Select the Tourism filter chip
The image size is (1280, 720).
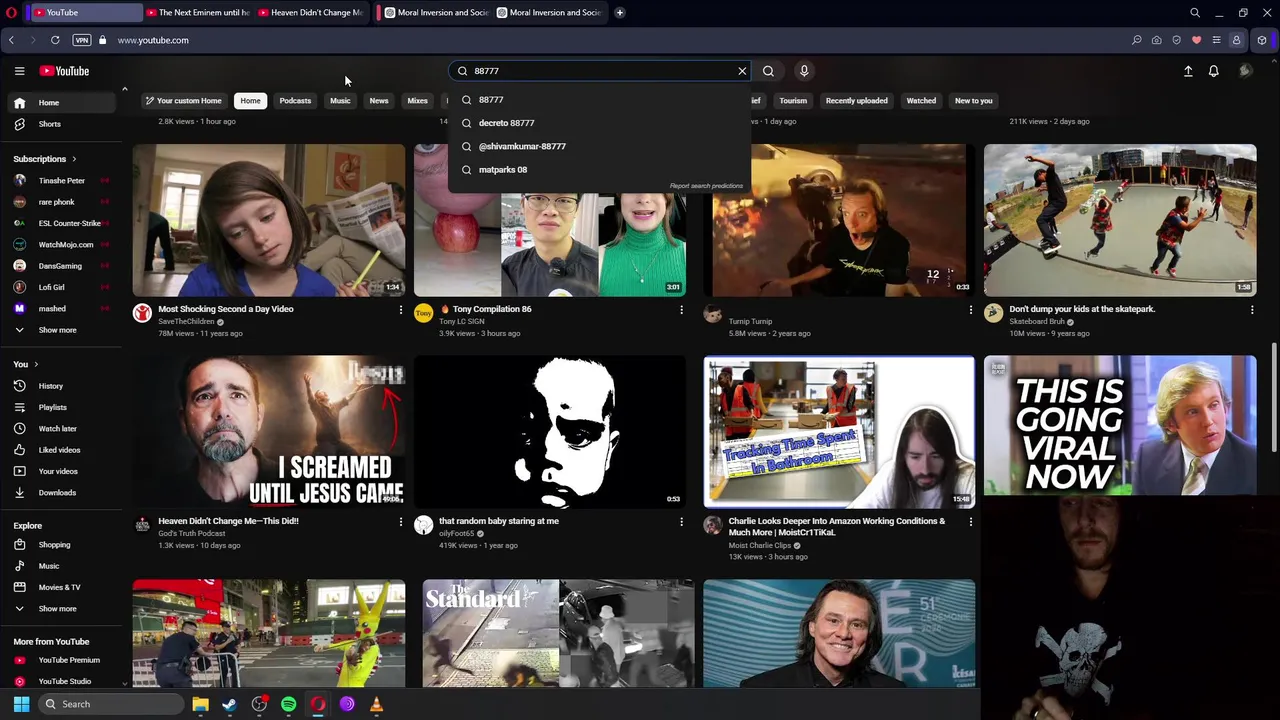pos(793,101)
